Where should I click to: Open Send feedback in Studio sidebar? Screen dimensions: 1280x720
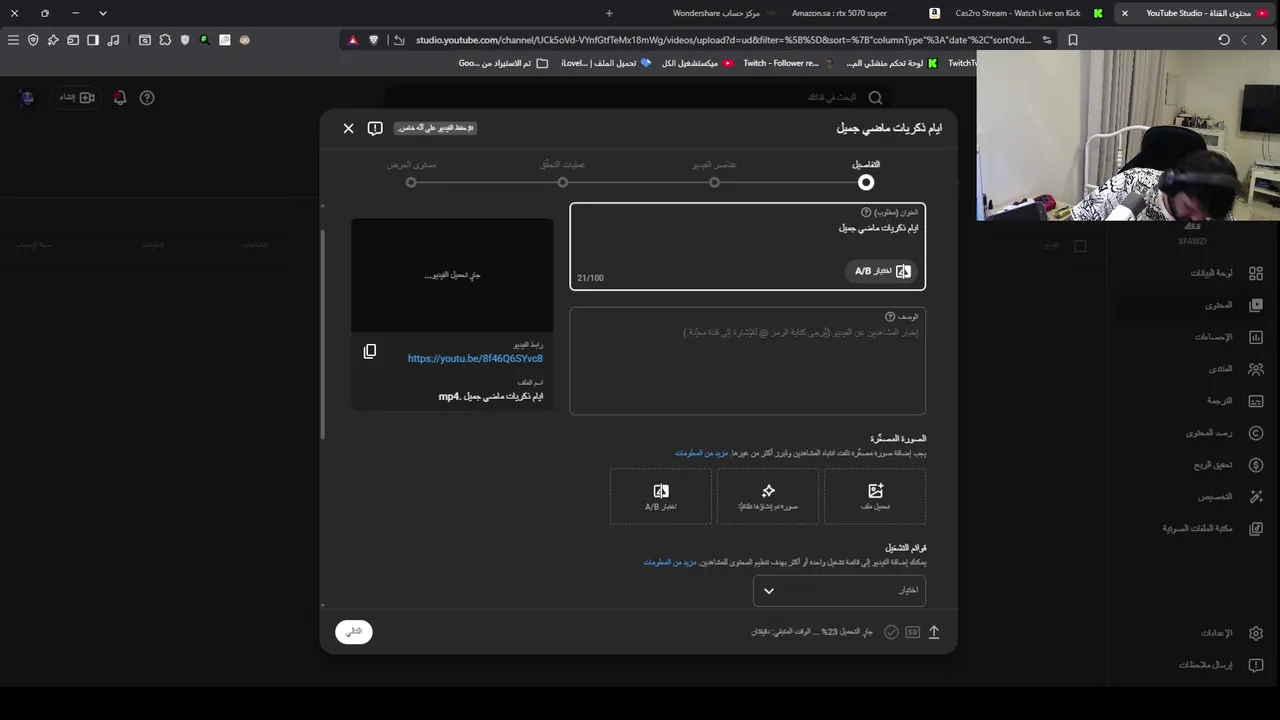point(1221,665)
